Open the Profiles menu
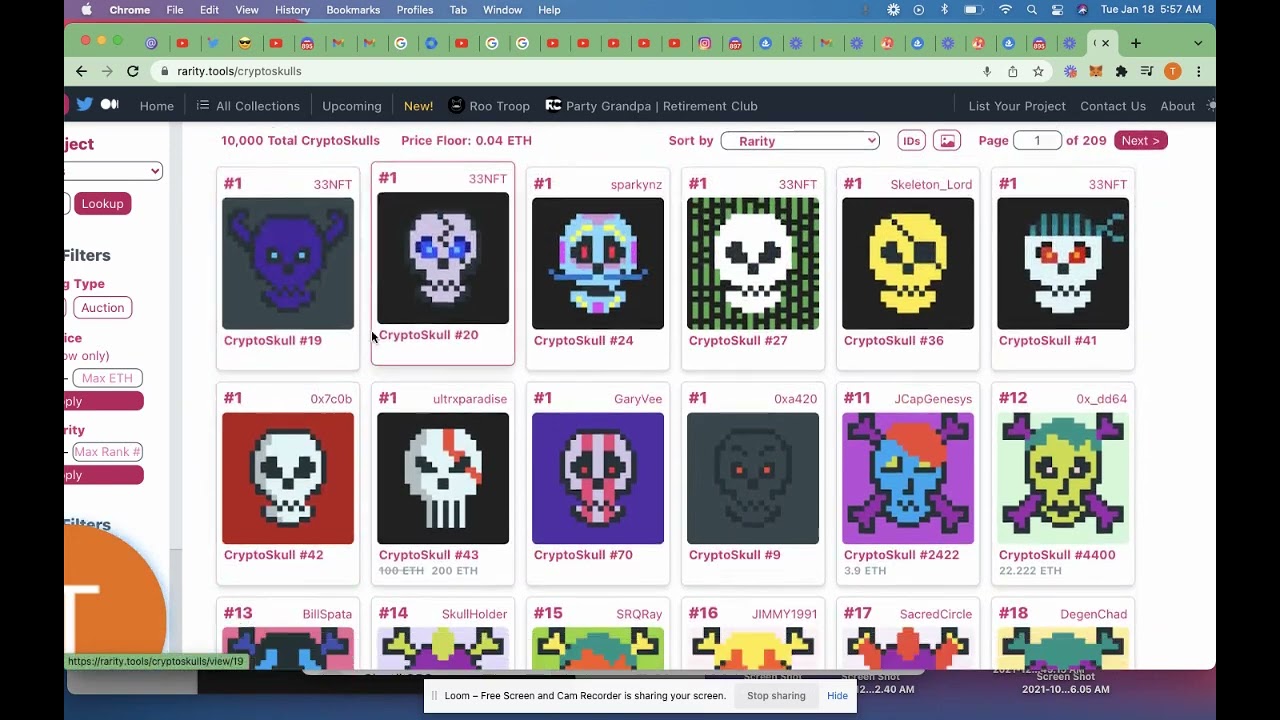Viewport: 1280px width, 720px height. click(415, 10)
